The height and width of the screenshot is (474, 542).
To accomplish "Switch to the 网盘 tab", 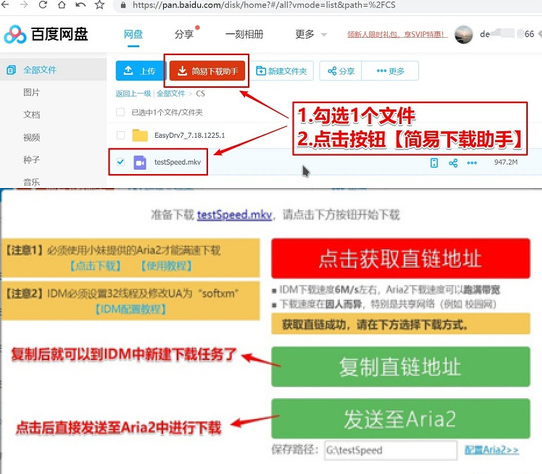I will tap(133, 34).
